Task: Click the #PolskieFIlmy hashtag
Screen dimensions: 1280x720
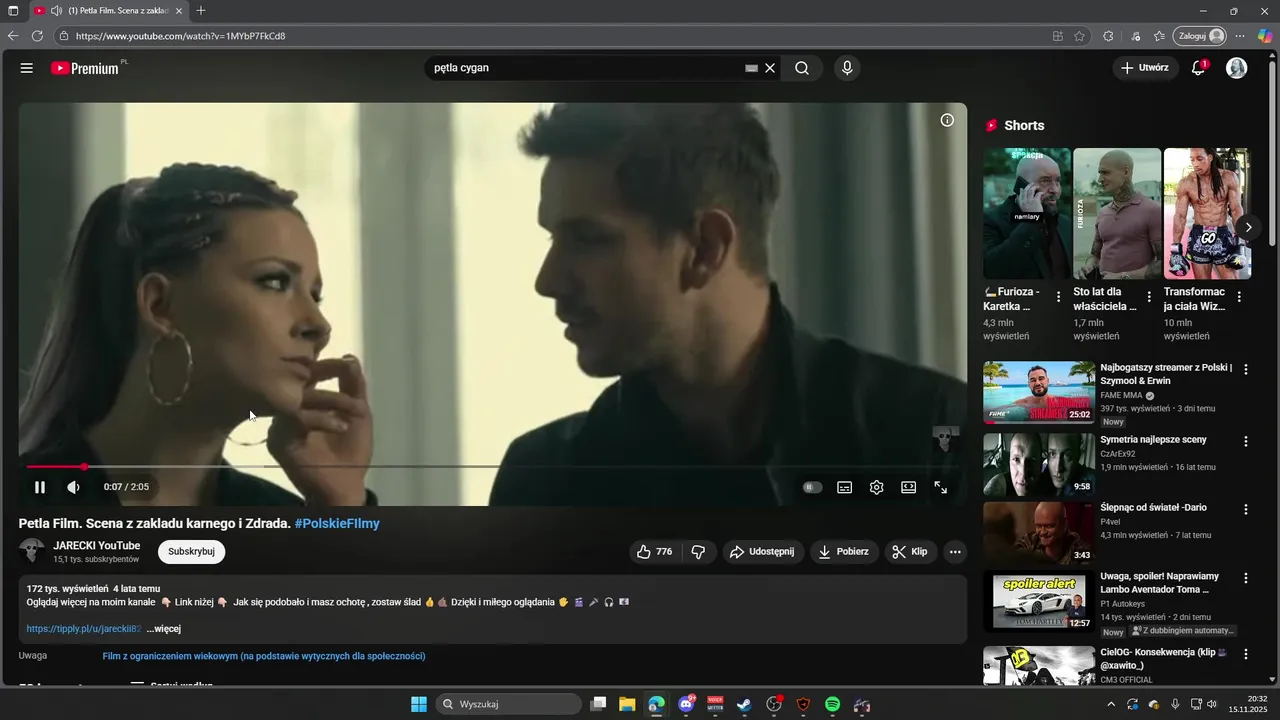Action: tap(337, 523)
